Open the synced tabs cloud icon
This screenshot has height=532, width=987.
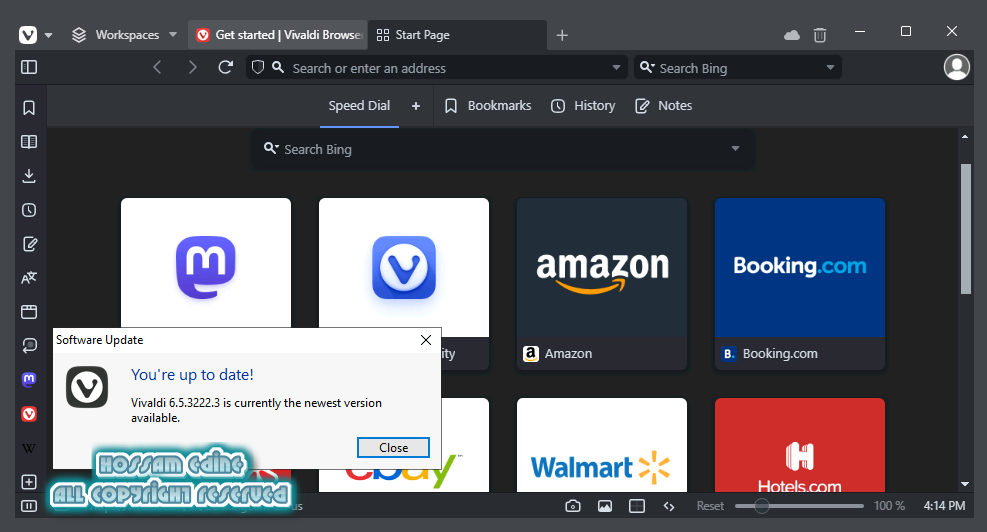tap(792, 35)
